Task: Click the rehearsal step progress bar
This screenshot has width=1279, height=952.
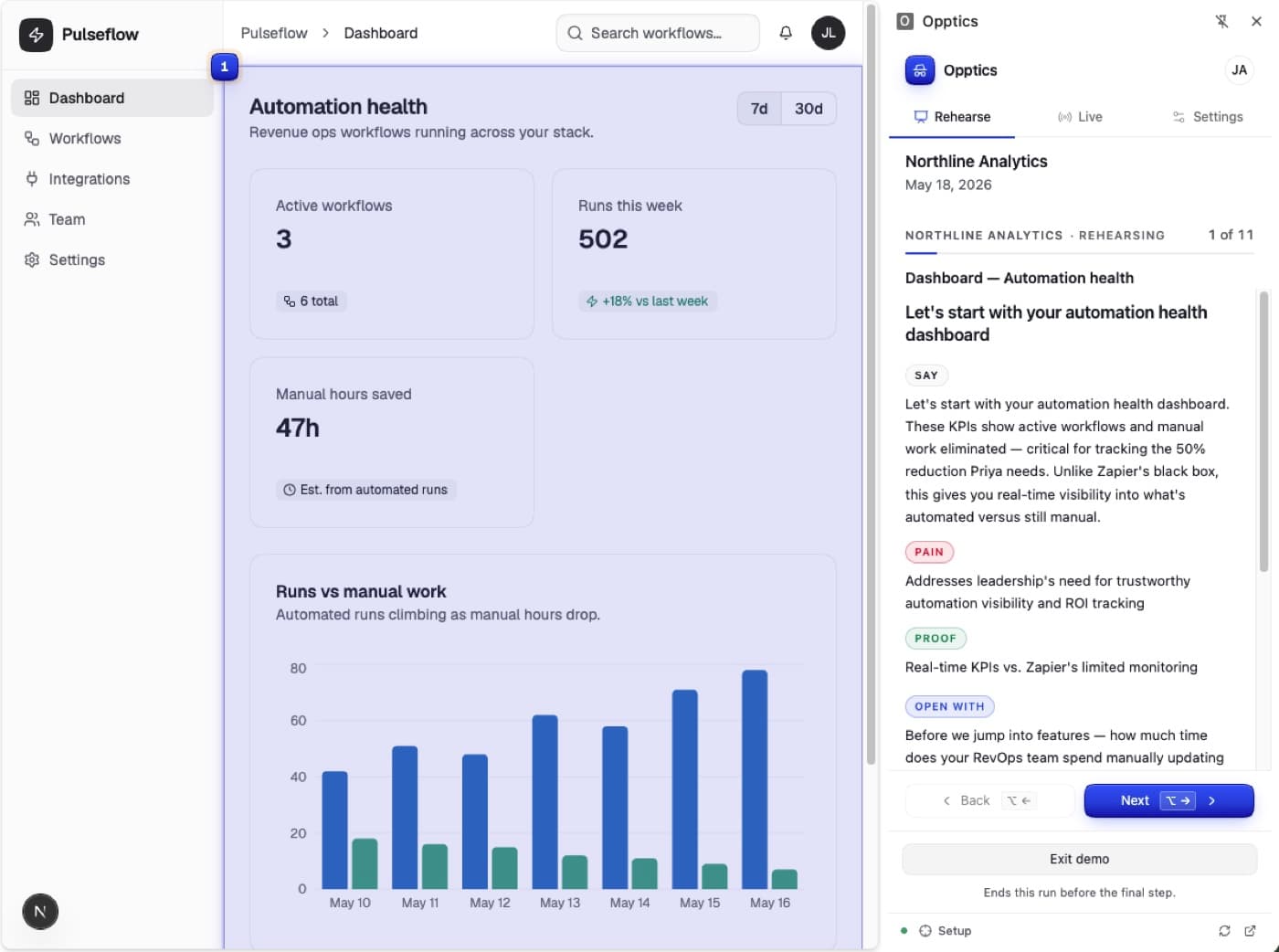Action: 1079,252
